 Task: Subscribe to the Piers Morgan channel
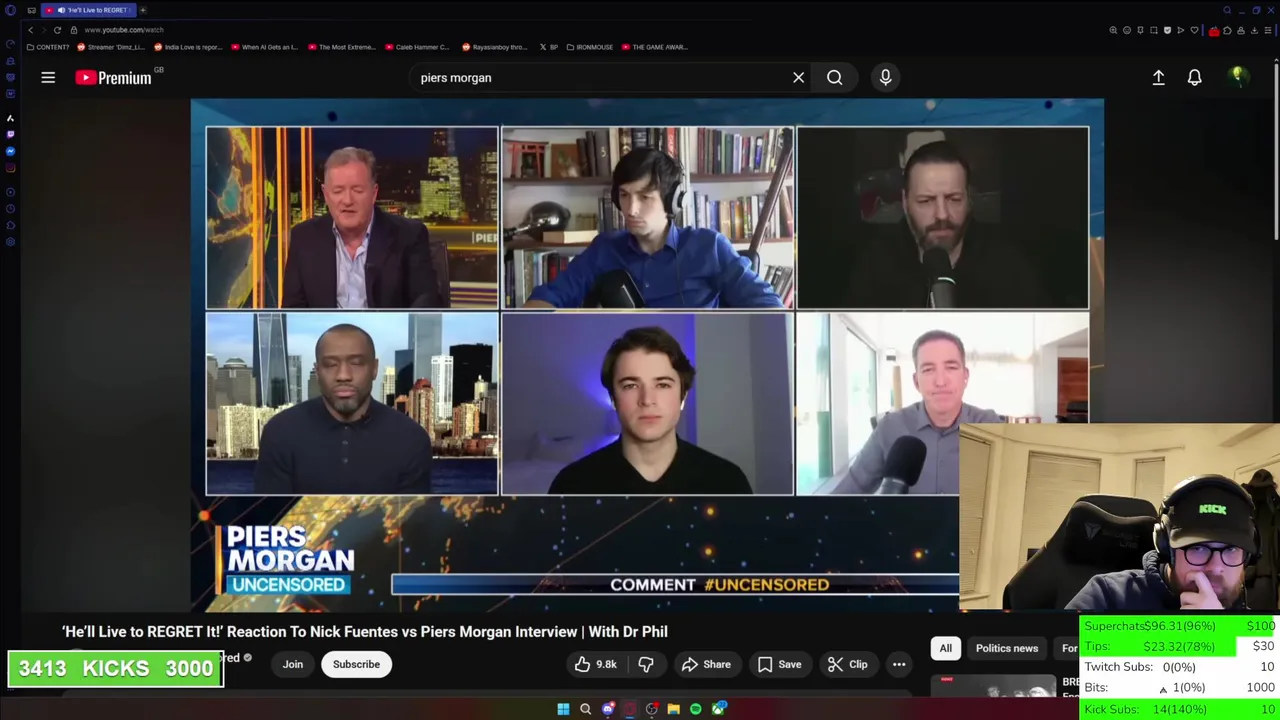(x=356, y=664)
